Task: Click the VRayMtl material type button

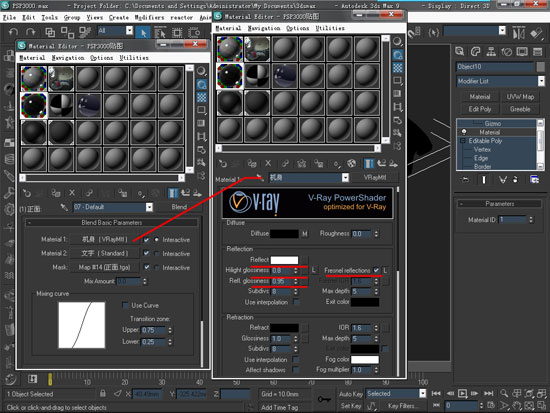Action: (x=375, y=178)
